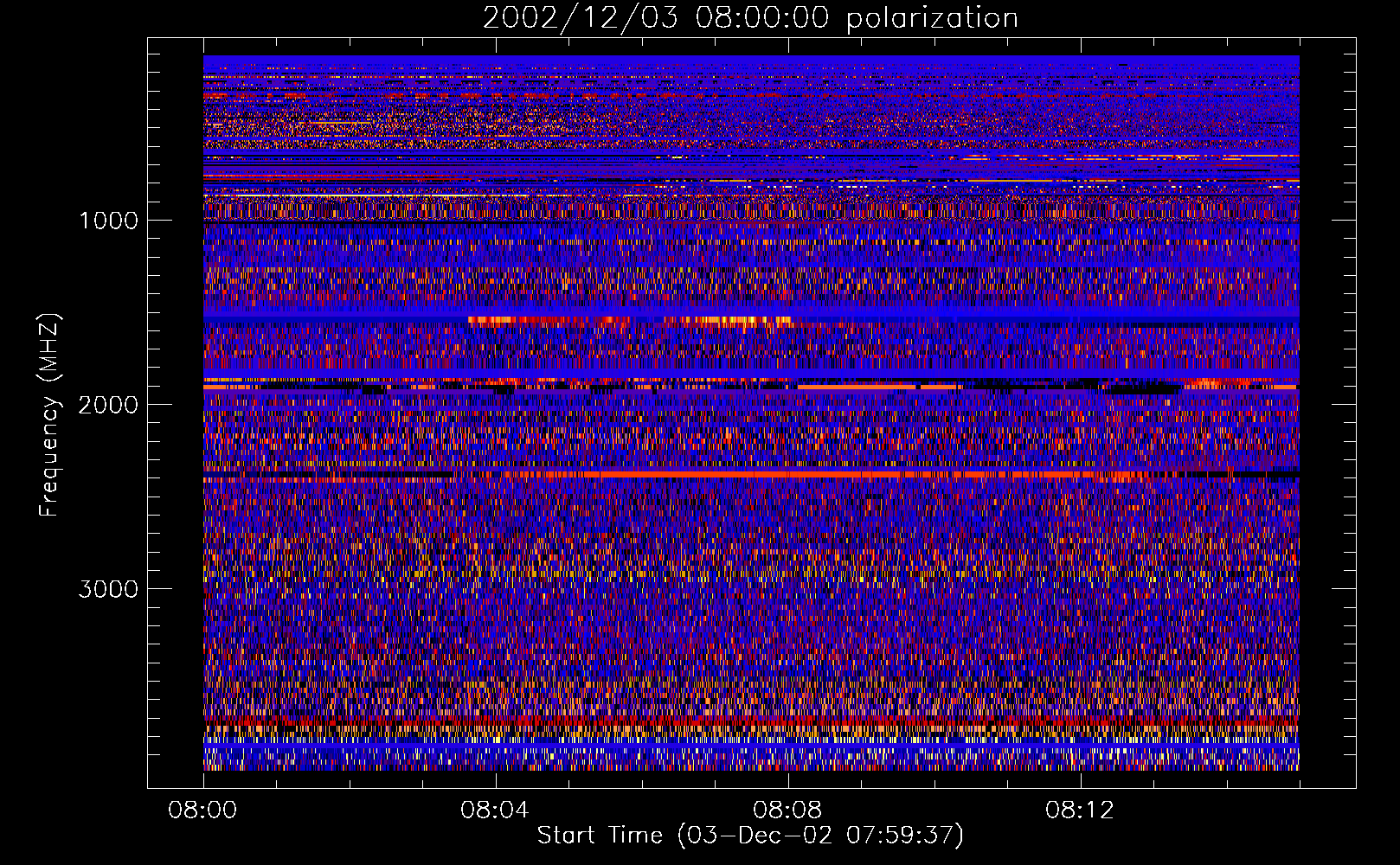Image resolution: width=1400 pixels, height=865 pixels.
Task: Click the 2000 frequency tick label
Action: tap(108, 405)
